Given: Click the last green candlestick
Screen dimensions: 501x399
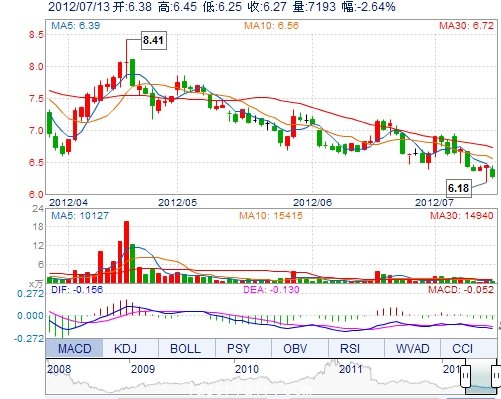Looking at the screenshot, I should (x=493, y=172).
